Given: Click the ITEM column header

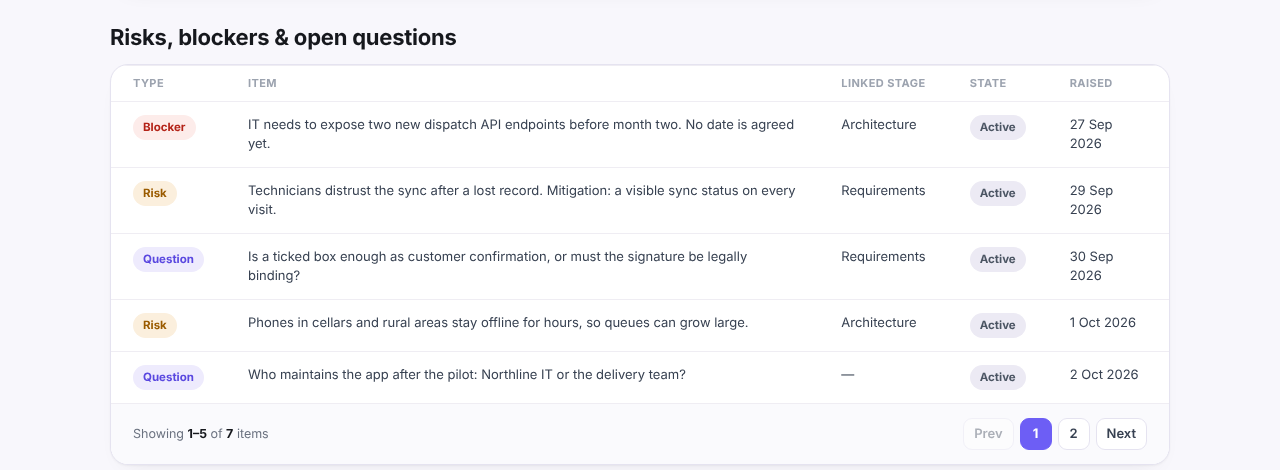Looking at the screenshot, I should (262, 83).
